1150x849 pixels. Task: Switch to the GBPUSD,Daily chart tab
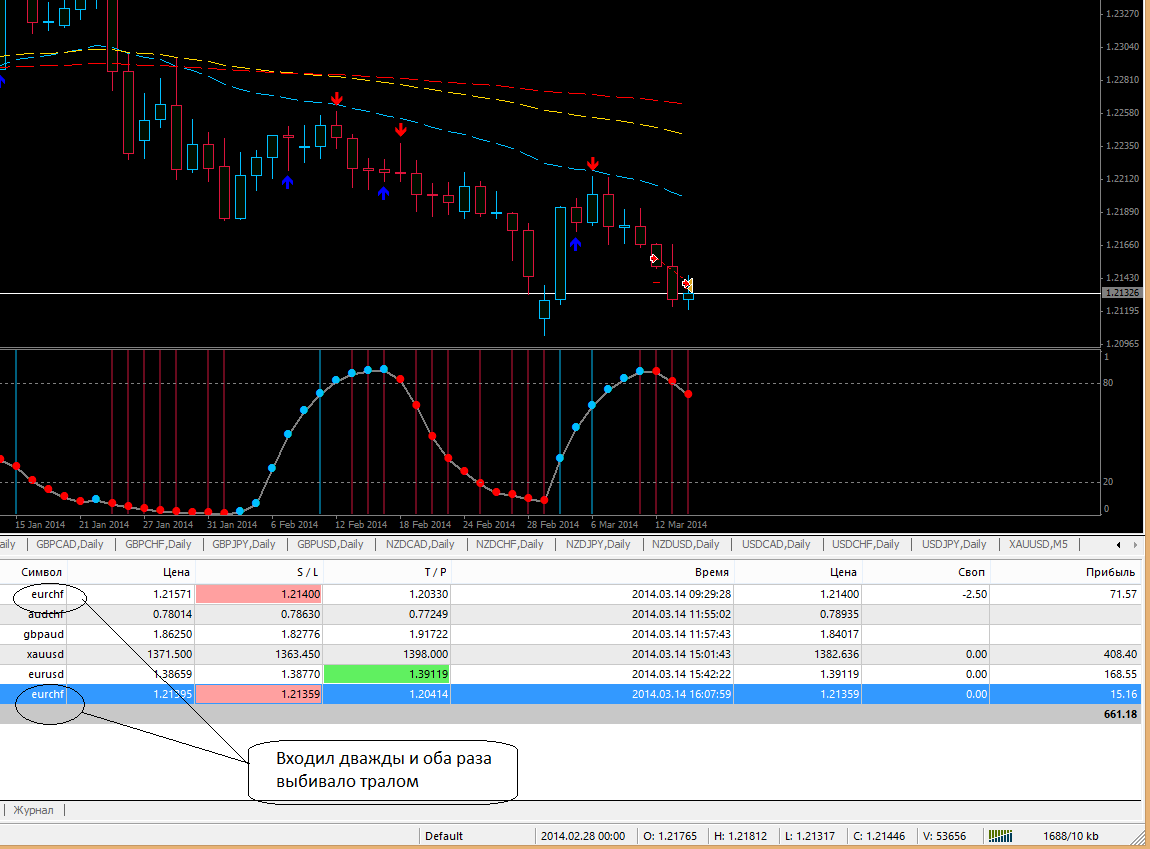point(330,544)
